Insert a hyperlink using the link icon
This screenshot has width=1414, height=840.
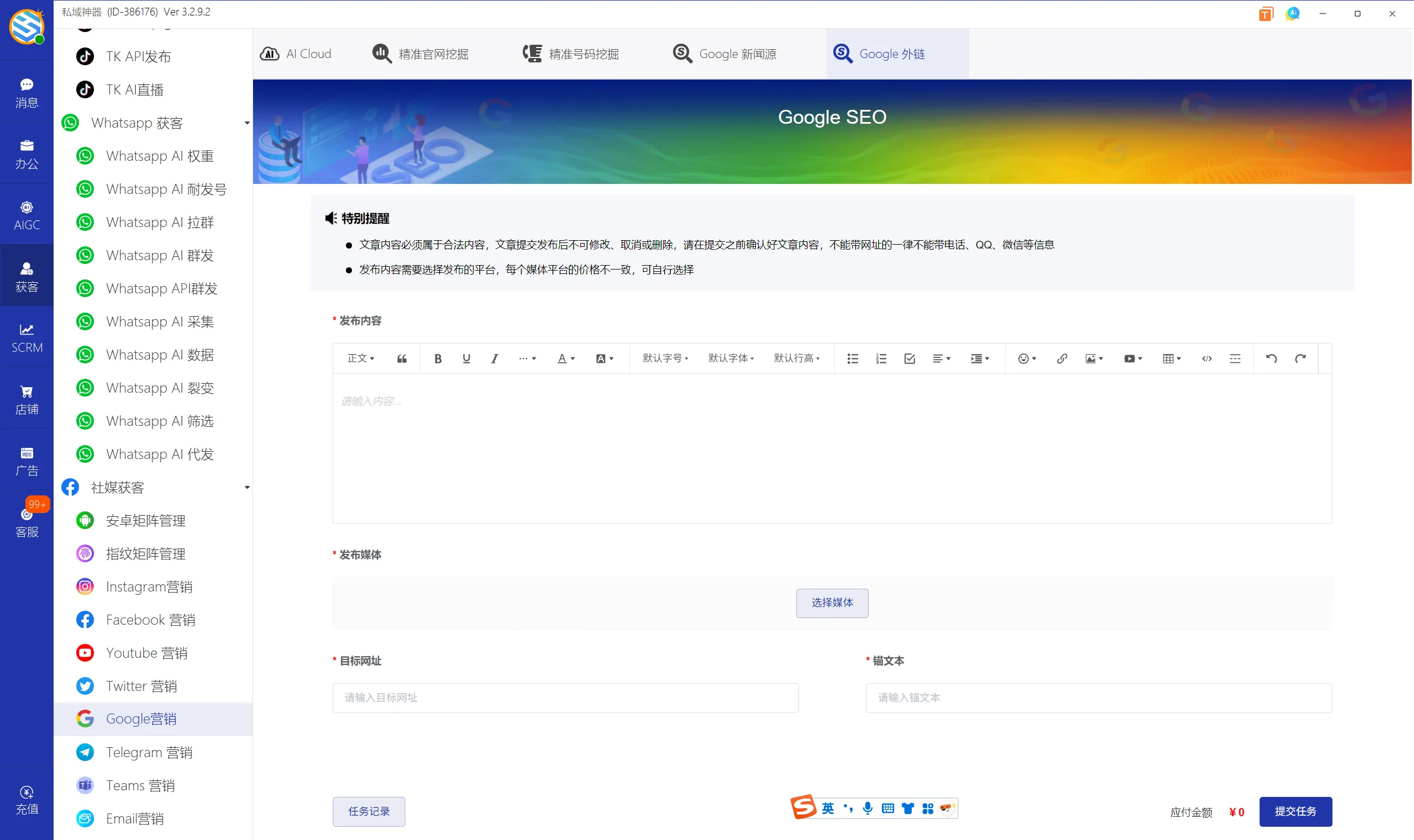click(1061, 358)
